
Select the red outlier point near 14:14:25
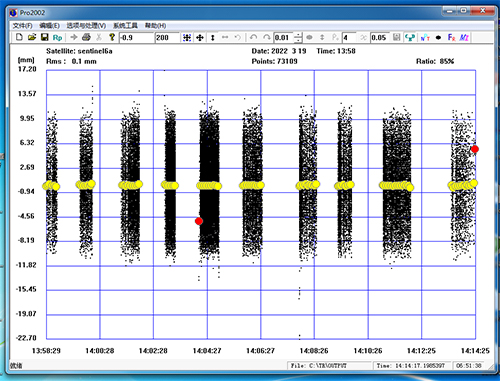click(x=475, y=149)
